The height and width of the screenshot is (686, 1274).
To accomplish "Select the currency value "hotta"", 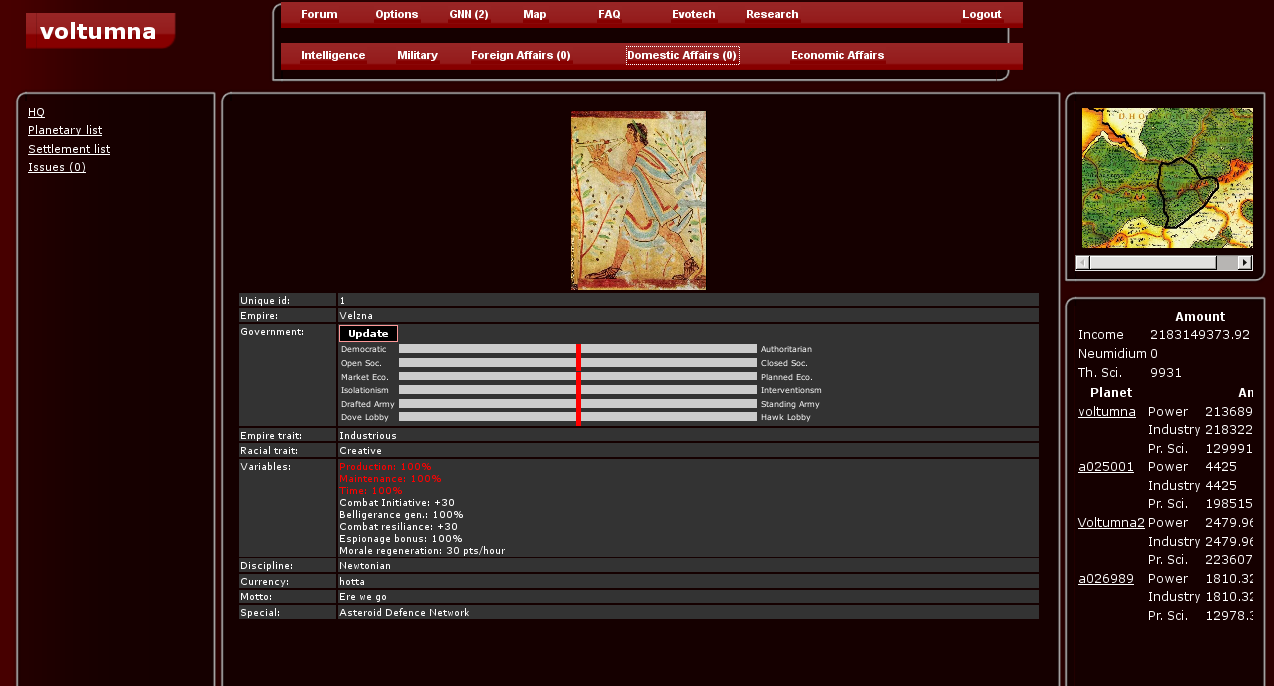I will pyautogui.click(x=352, y=581).
